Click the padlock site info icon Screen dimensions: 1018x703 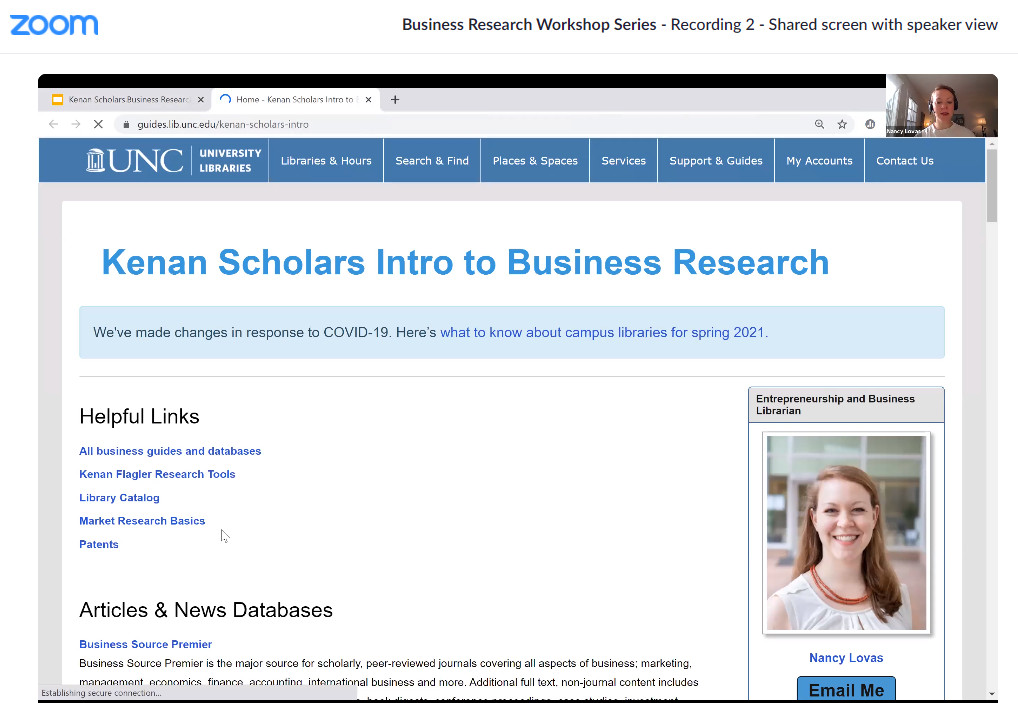point(126,124)
